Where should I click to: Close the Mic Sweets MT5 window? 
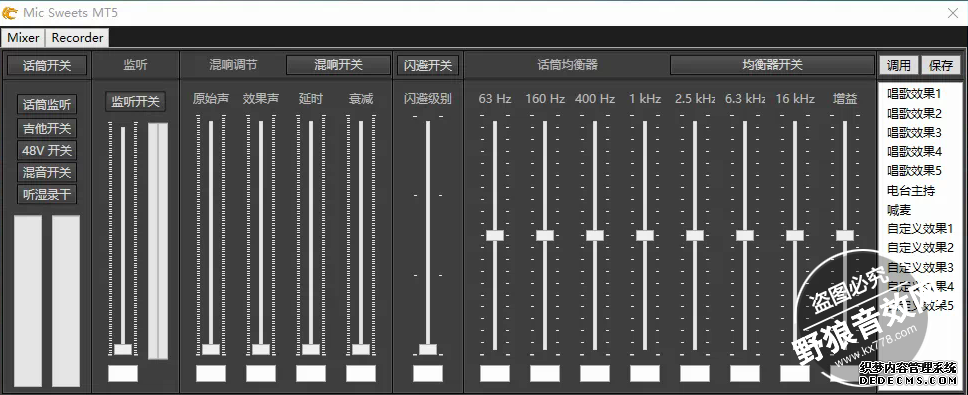[953, 12]
